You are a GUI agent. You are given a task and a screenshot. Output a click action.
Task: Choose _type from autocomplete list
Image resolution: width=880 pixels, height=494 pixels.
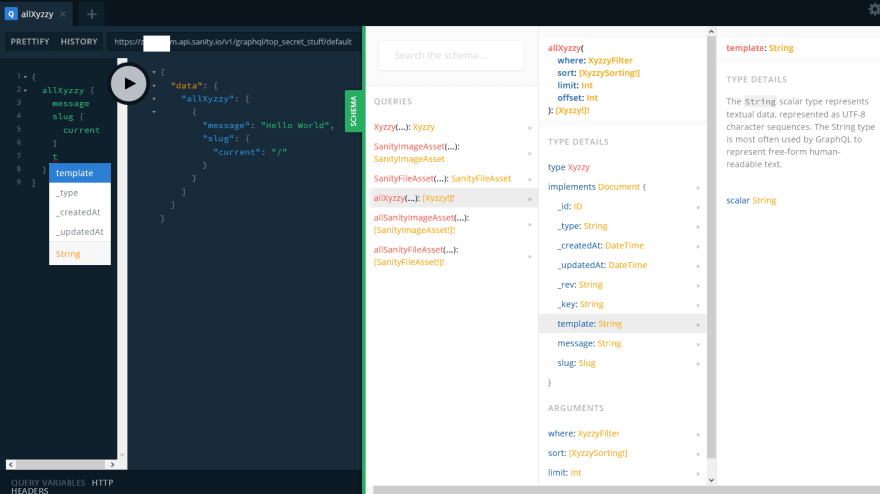(80, 193)
